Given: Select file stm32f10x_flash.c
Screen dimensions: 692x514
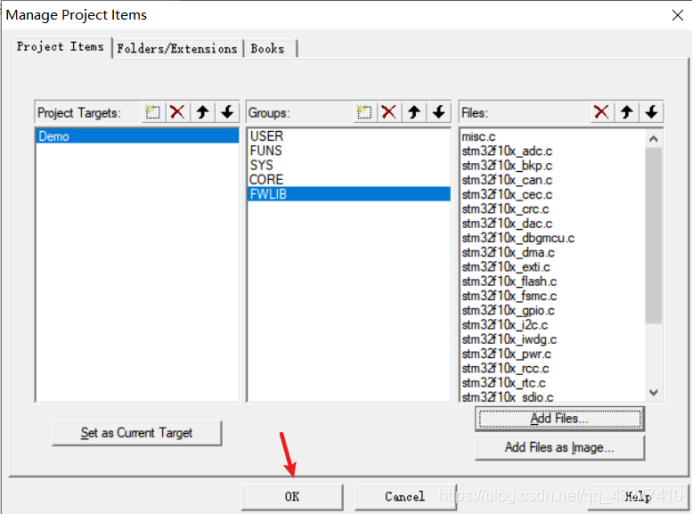Looking at the screenshot, I should [x=553, y=281].
